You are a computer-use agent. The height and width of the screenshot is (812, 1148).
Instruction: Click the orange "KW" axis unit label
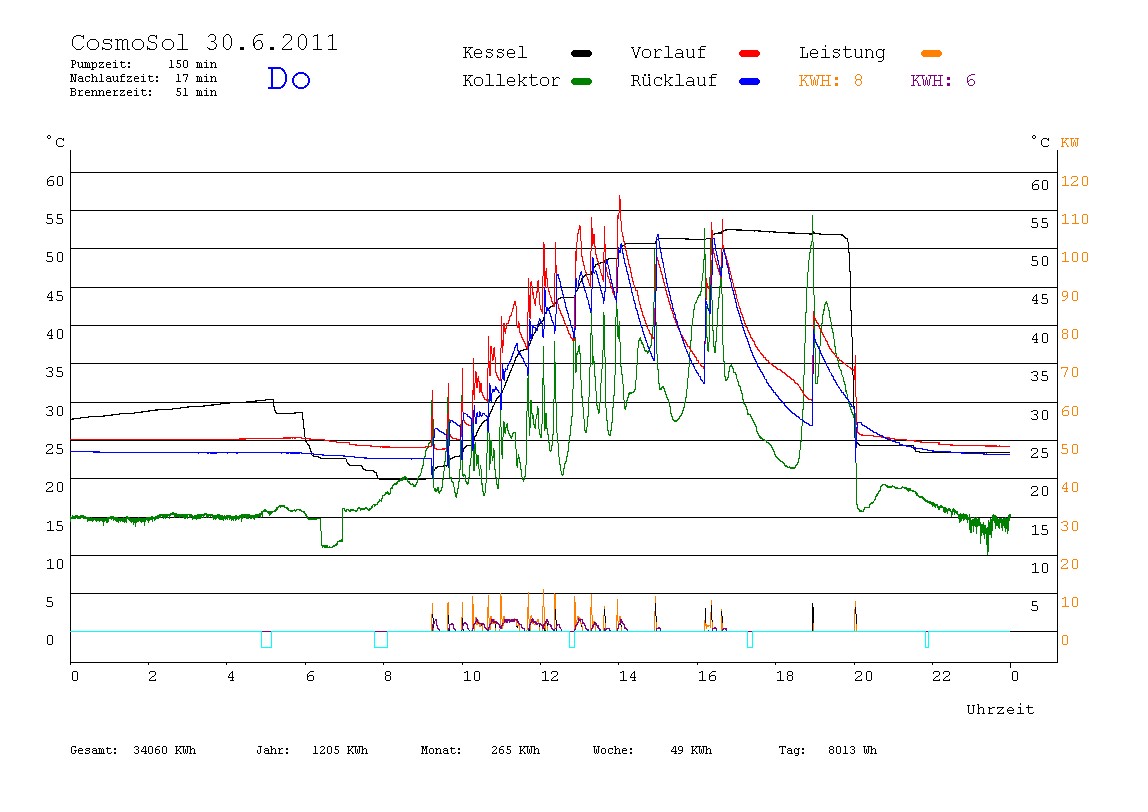click(x=1070, y=142)
